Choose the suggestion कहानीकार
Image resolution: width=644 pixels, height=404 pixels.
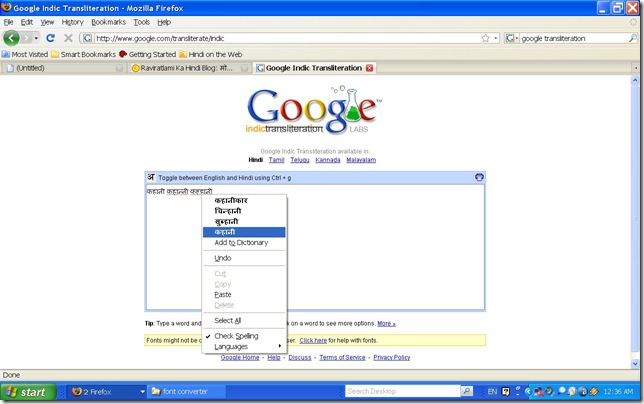tap(244, 200)
